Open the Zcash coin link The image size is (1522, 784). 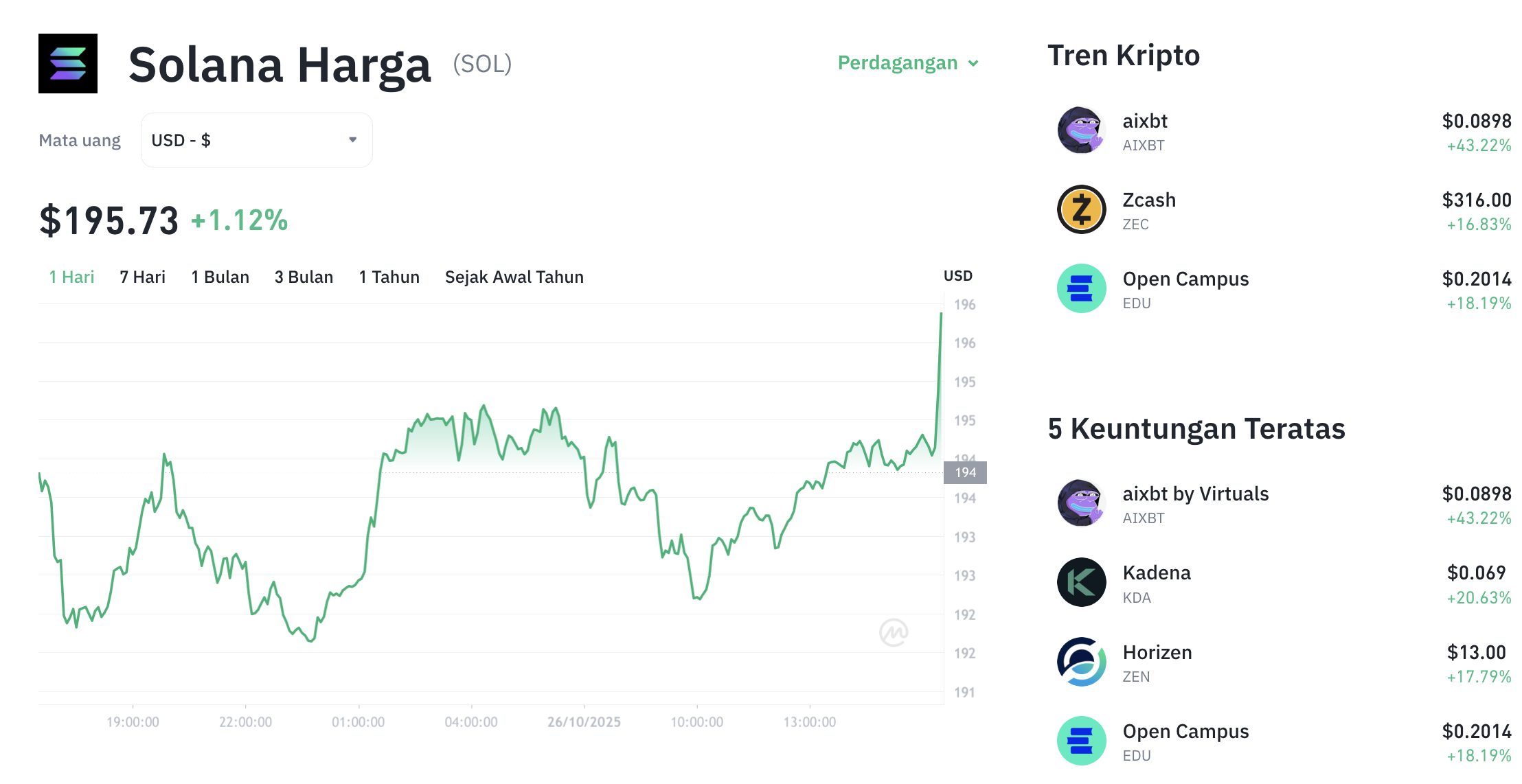coord(1149,200)
